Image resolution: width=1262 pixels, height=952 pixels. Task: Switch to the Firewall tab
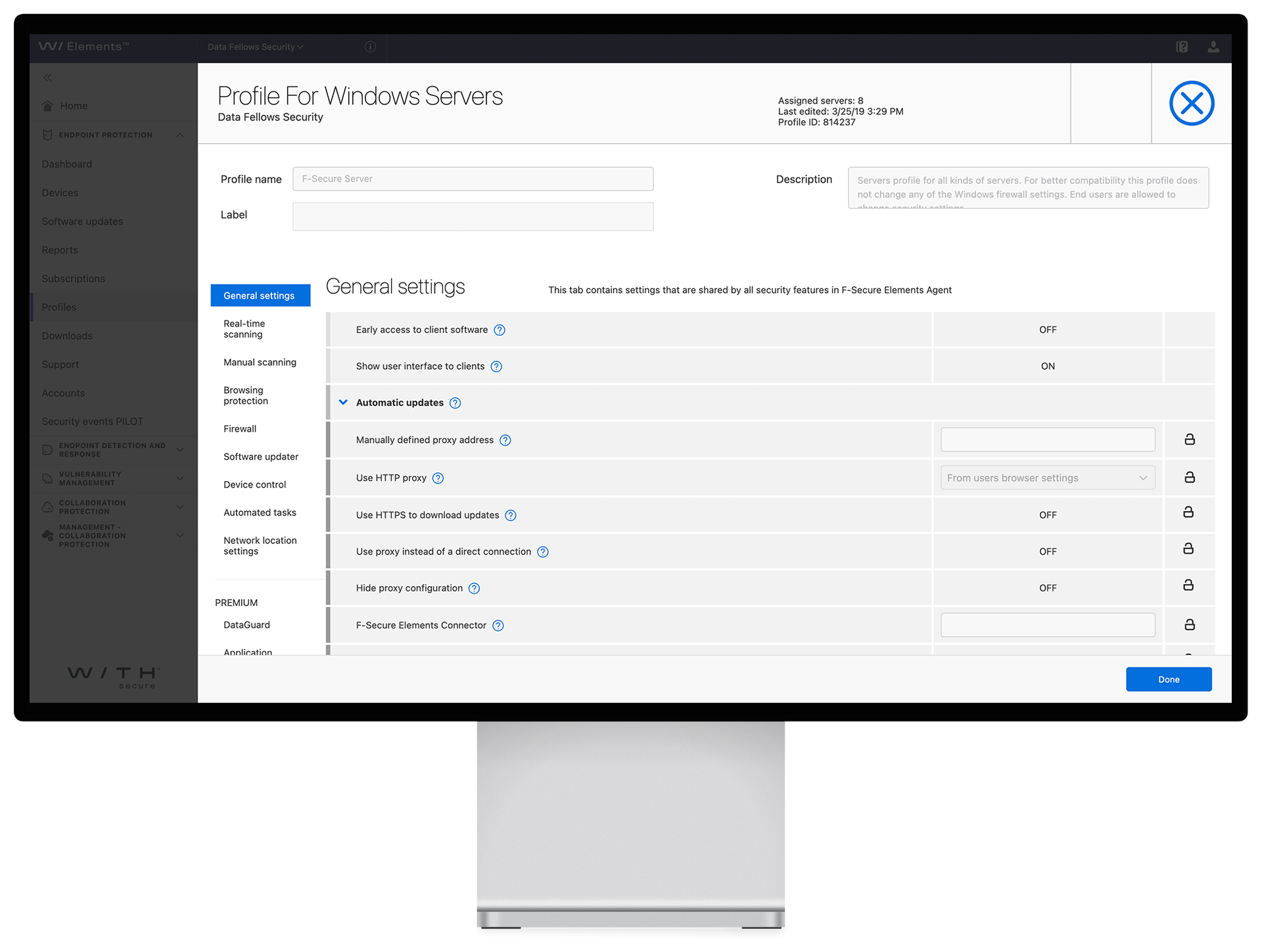tap(239, 428)
